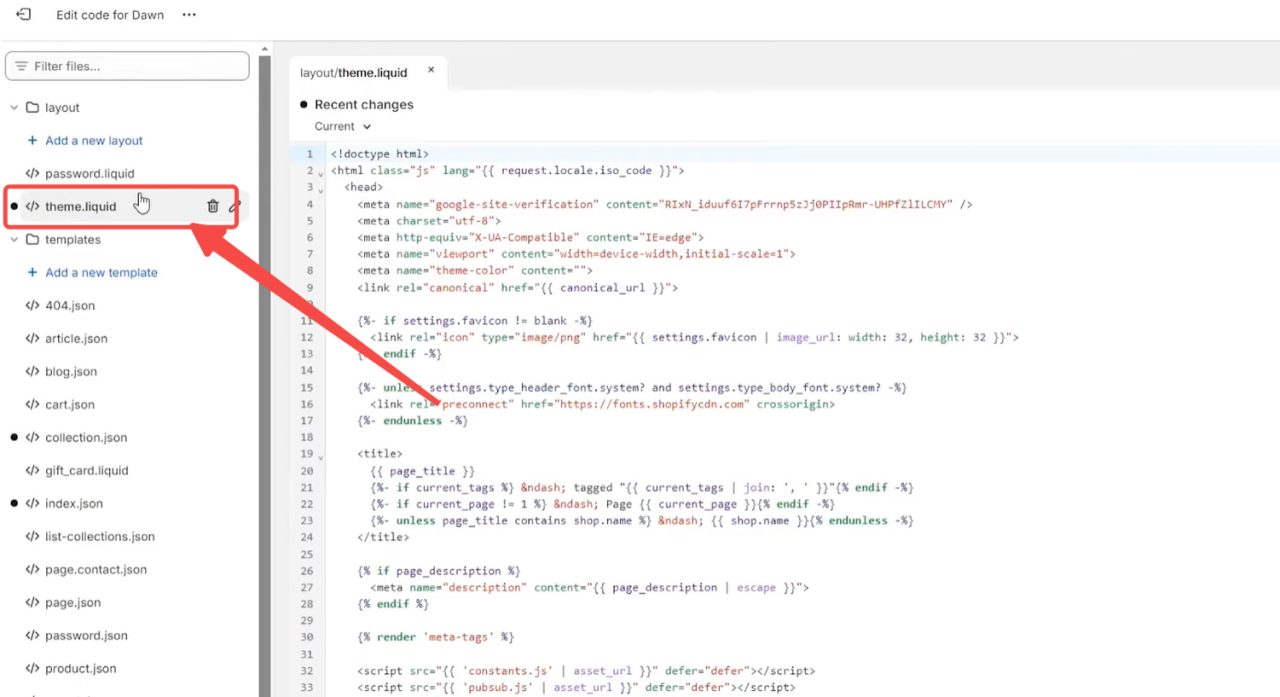This screenshot has height=697, width=1280.
Task: Open 404.json template file
Action: 70,305
